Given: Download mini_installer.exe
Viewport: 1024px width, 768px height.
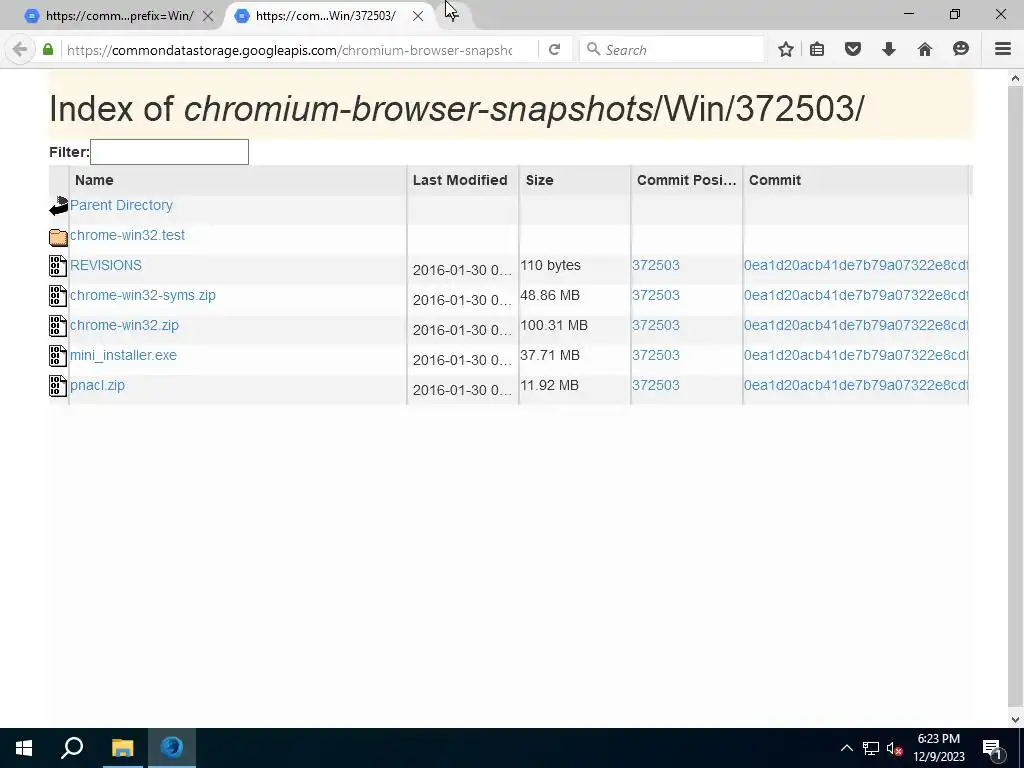Looking at the screenshot, I should pos(123,355).
